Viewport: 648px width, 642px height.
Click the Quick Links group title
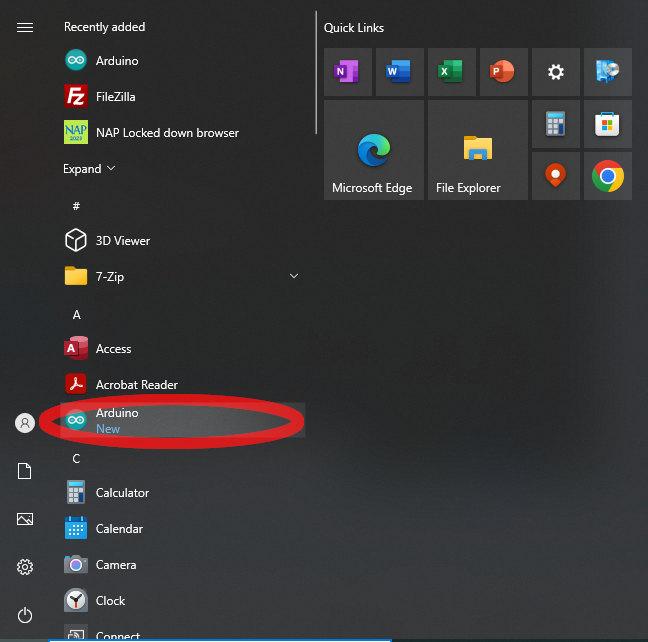pyautogui.click(x=354, y=28)
